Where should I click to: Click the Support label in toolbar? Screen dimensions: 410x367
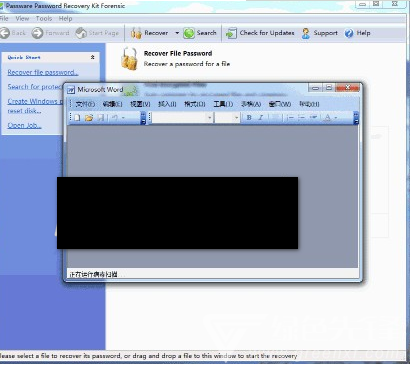click(x=325, y=33)
